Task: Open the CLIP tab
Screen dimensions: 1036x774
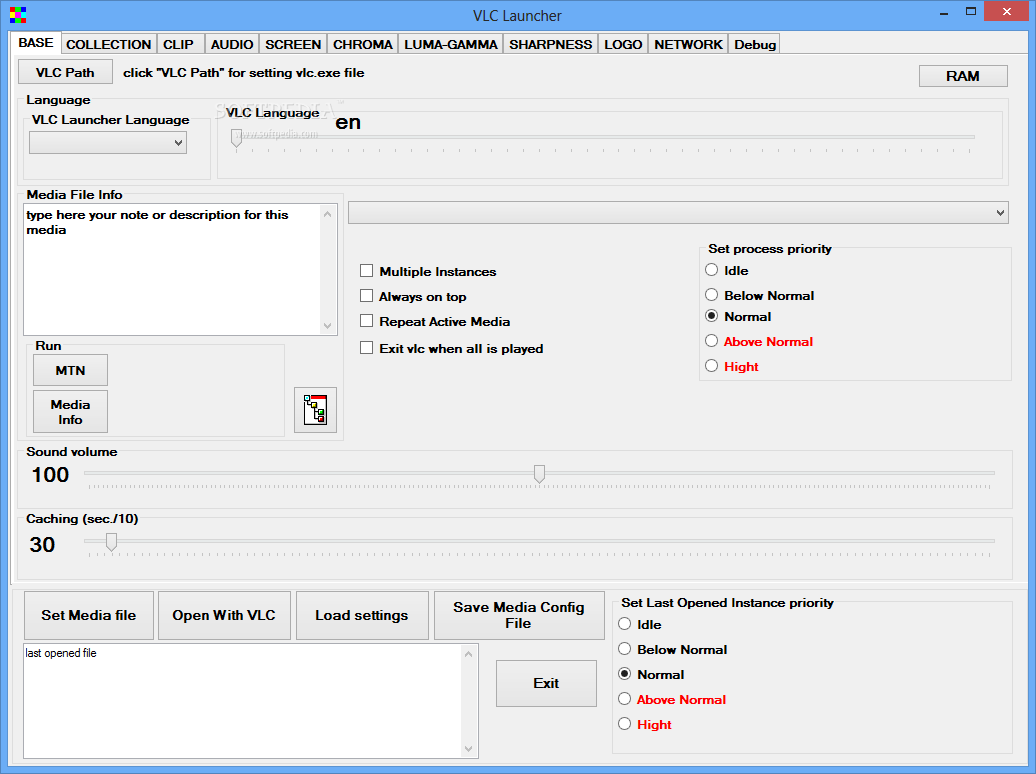Action: click(178, 44)
